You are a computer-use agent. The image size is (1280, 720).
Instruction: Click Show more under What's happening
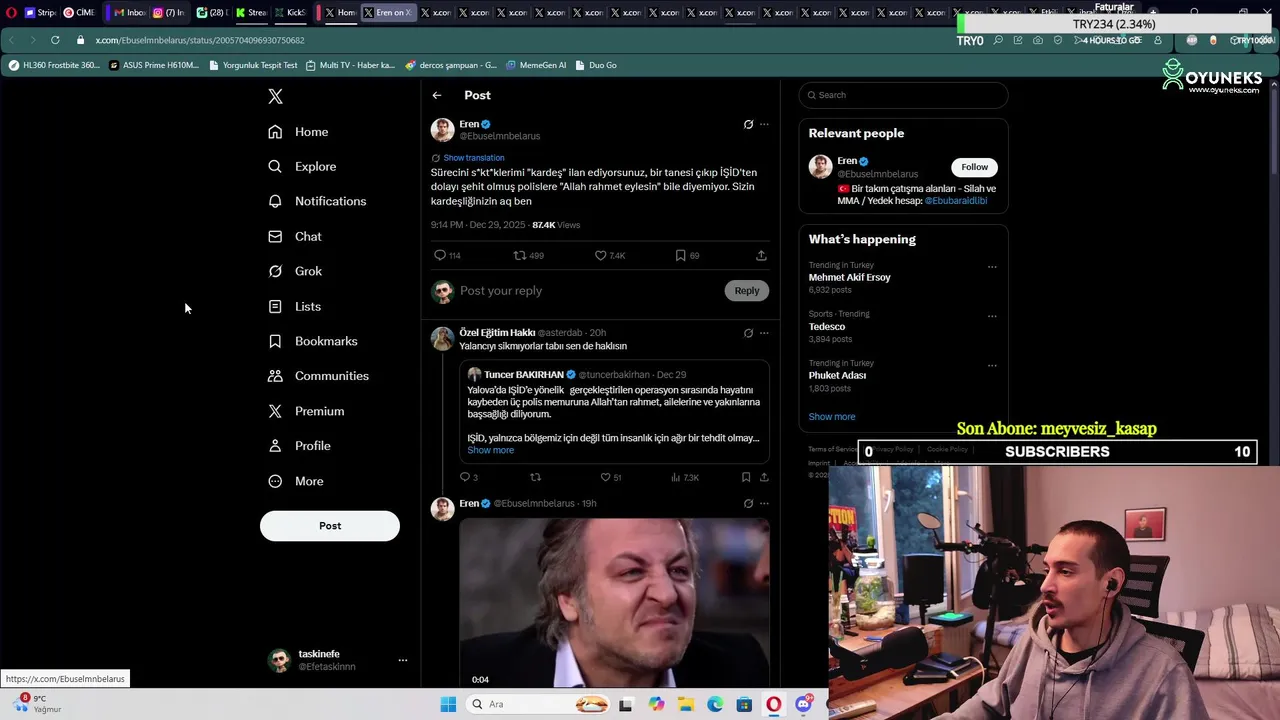click(832, 417)
